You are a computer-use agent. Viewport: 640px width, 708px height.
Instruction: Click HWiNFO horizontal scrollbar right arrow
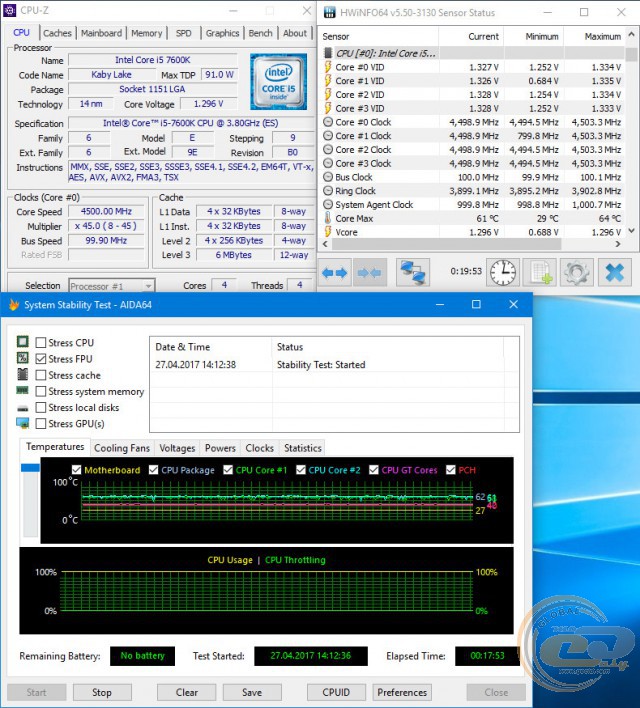618,244
